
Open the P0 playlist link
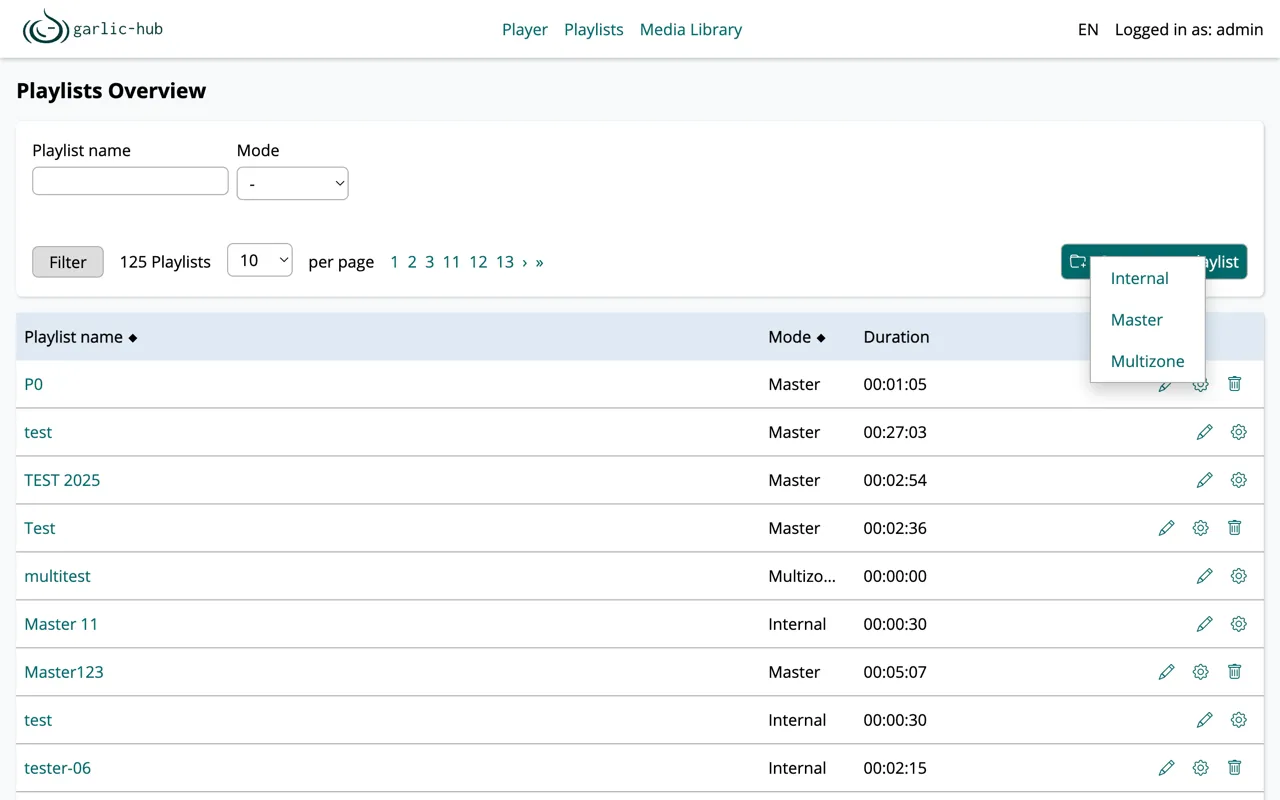tap(34, 384)
